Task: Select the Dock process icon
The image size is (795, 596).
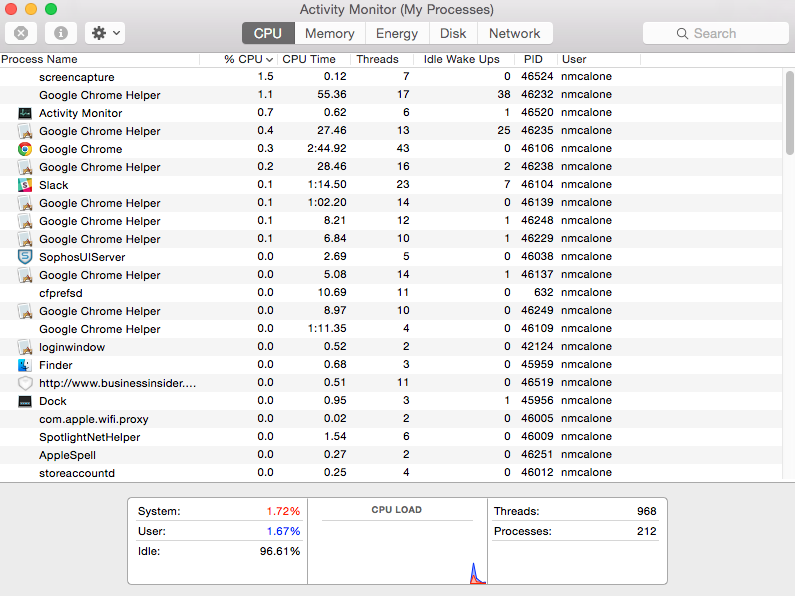Action: (25, 401)
